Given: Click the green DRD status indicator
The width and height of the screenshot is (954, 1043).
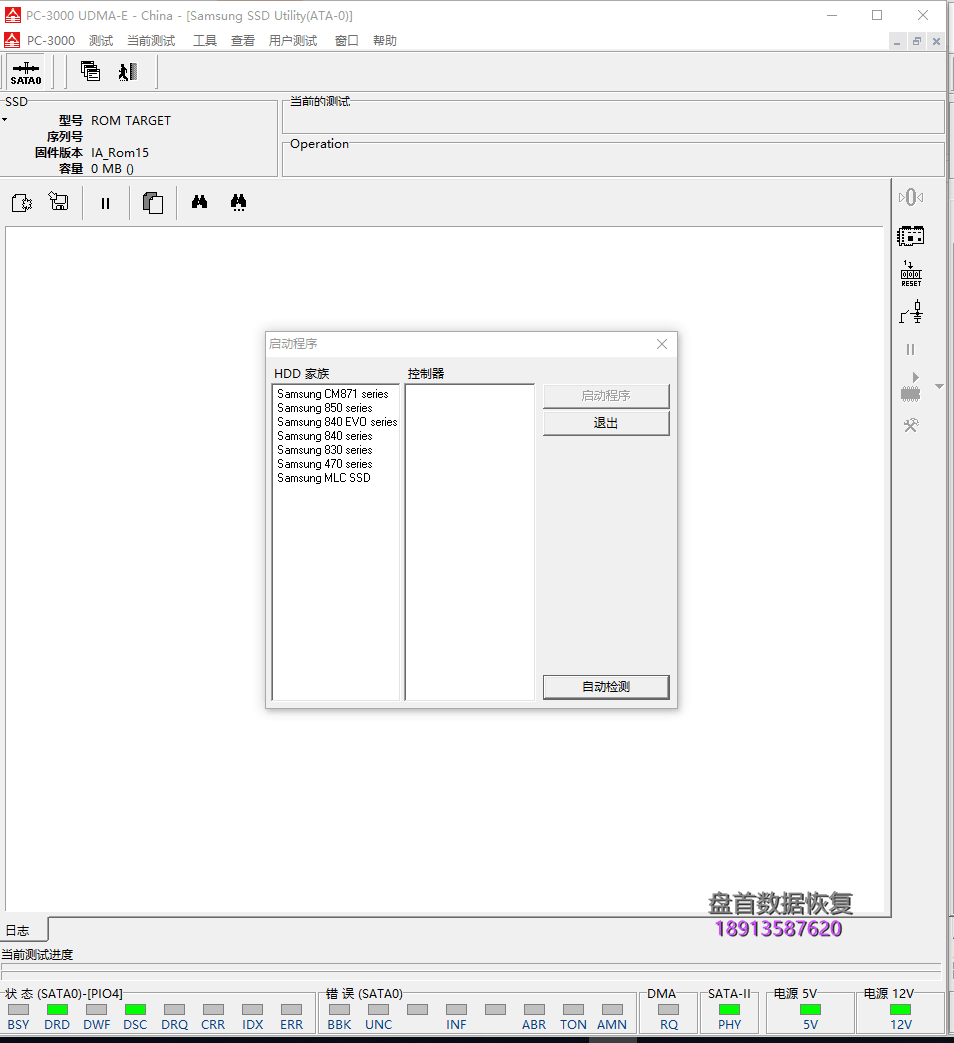Looking at the screenshot, I should 57,1010.
